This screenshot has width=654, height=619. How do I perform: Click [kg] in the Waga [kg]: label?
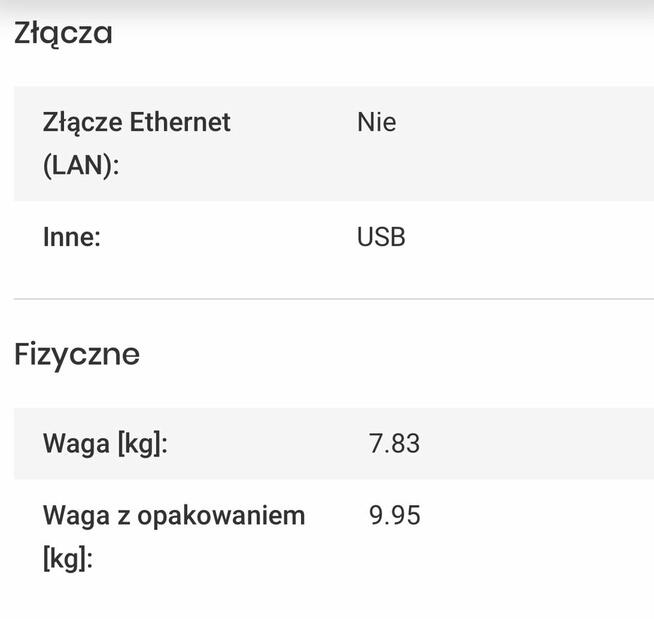click(x=142, y=443)
